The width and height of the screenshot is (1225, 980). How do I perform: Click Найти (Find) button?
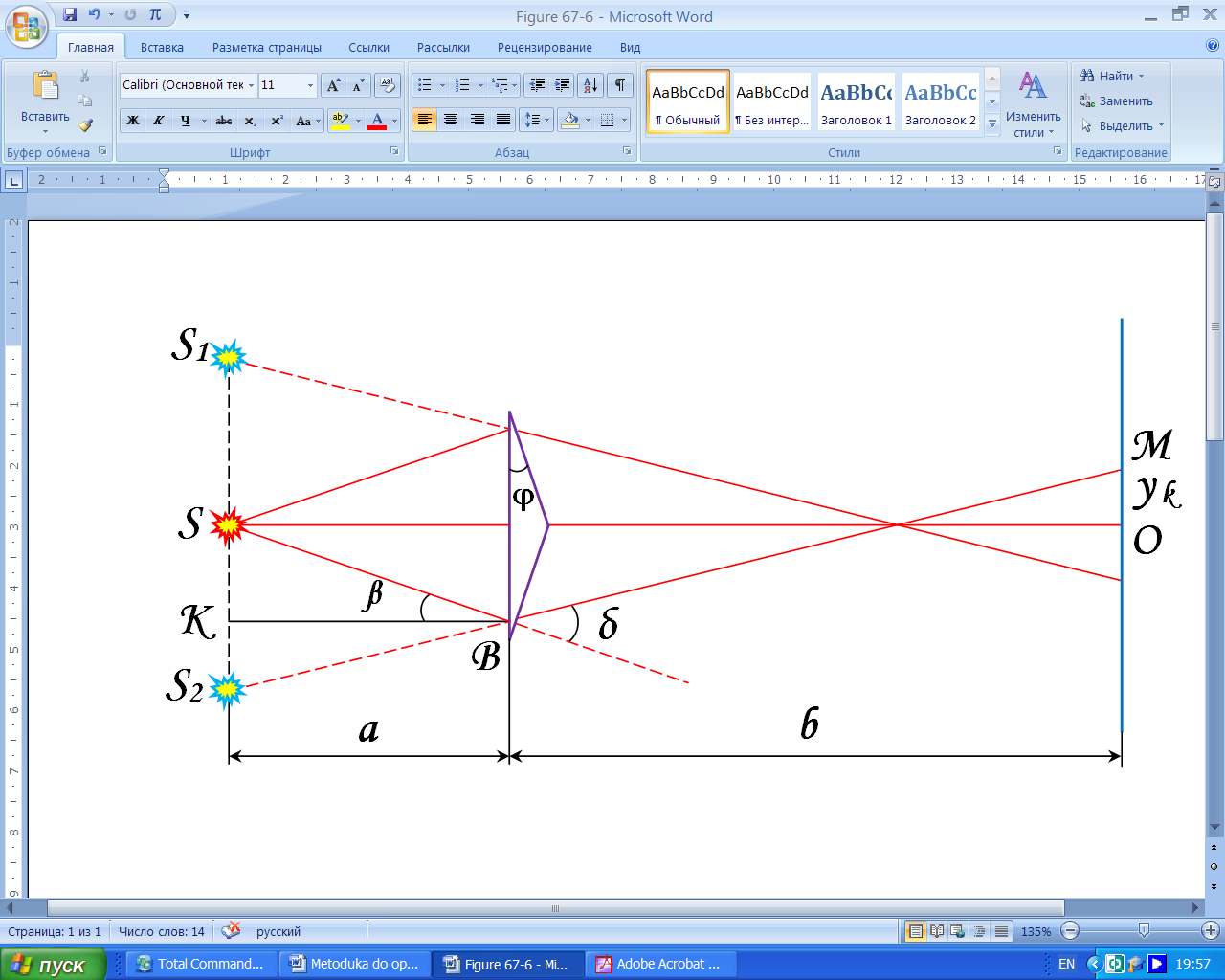coord(1112,76)
